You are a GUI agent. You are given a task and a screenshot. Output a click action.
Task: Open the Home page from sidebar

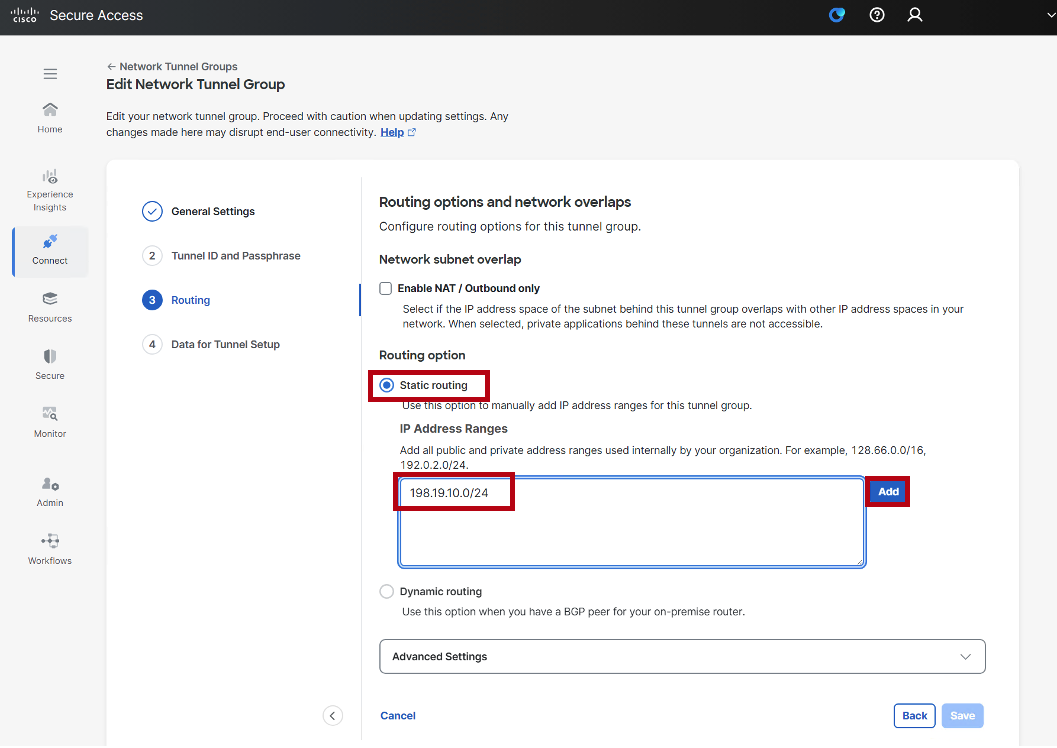pyautogui.click(x=49, y=115)
